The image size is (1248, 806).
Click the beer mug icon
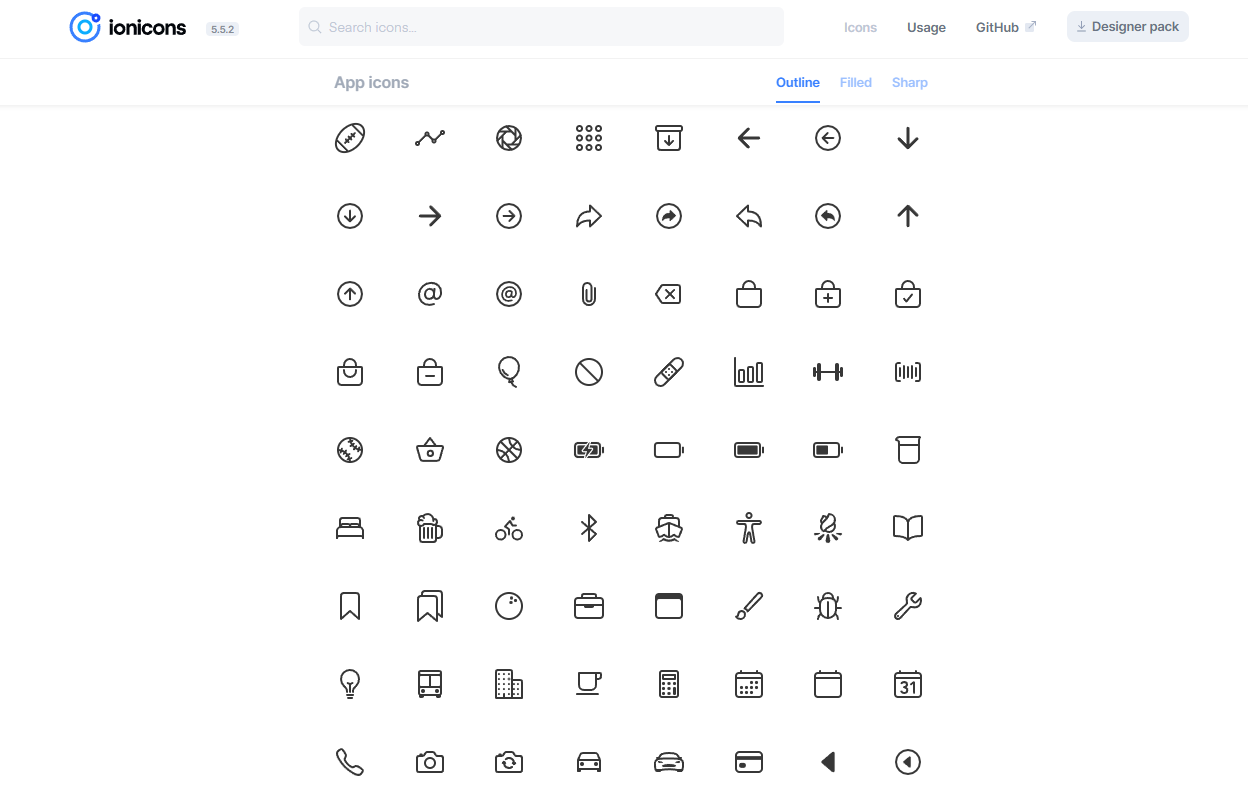coord(430,528)
